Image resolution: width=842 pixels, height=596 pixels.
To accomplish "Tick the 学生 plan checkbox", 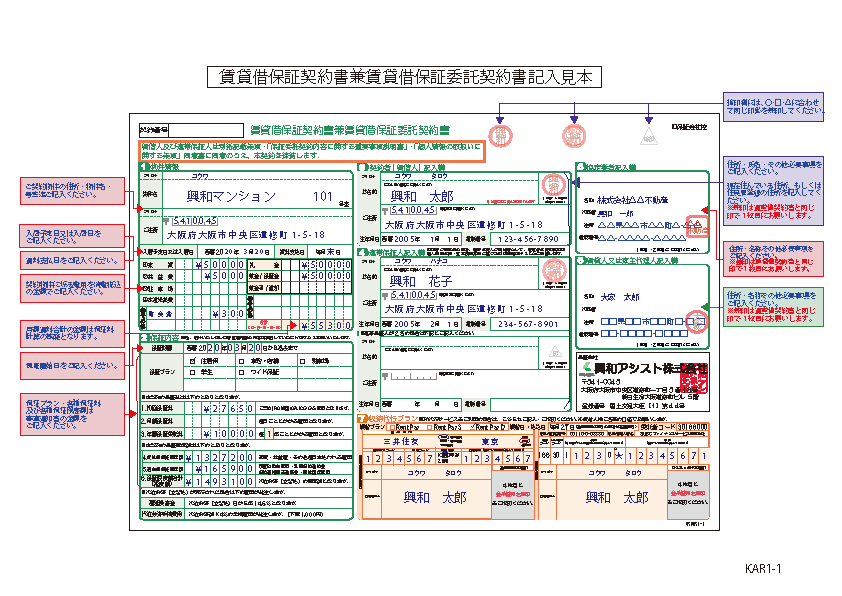I will coord(193,372).
